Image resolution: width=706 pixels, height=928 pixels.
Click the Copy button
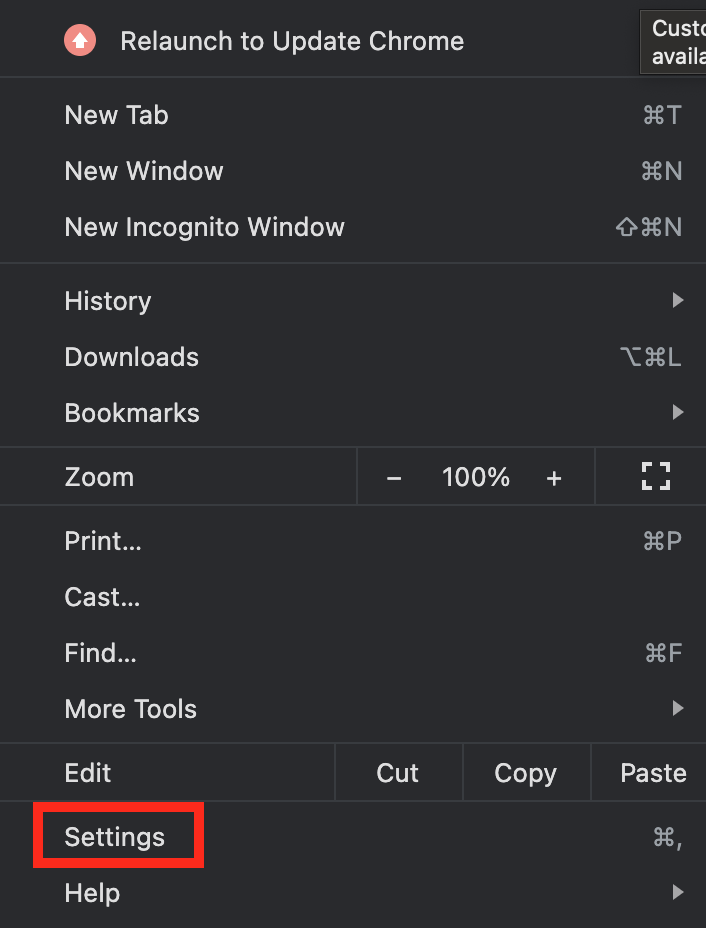click(x=525, y=772)
